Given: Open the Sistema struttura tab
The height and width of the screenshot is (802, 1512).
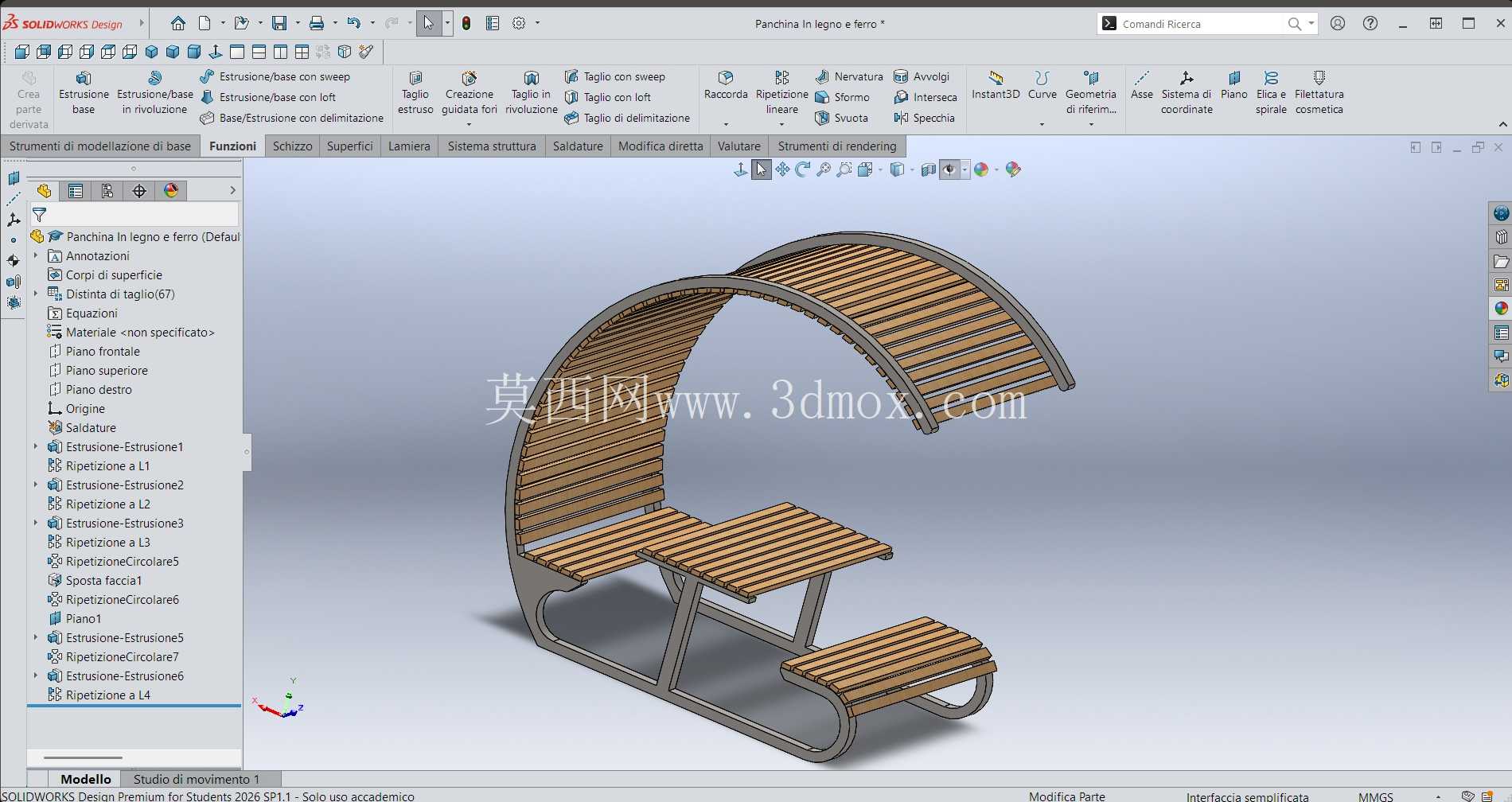Looking at the screenshot, I should tap(492, 146).
